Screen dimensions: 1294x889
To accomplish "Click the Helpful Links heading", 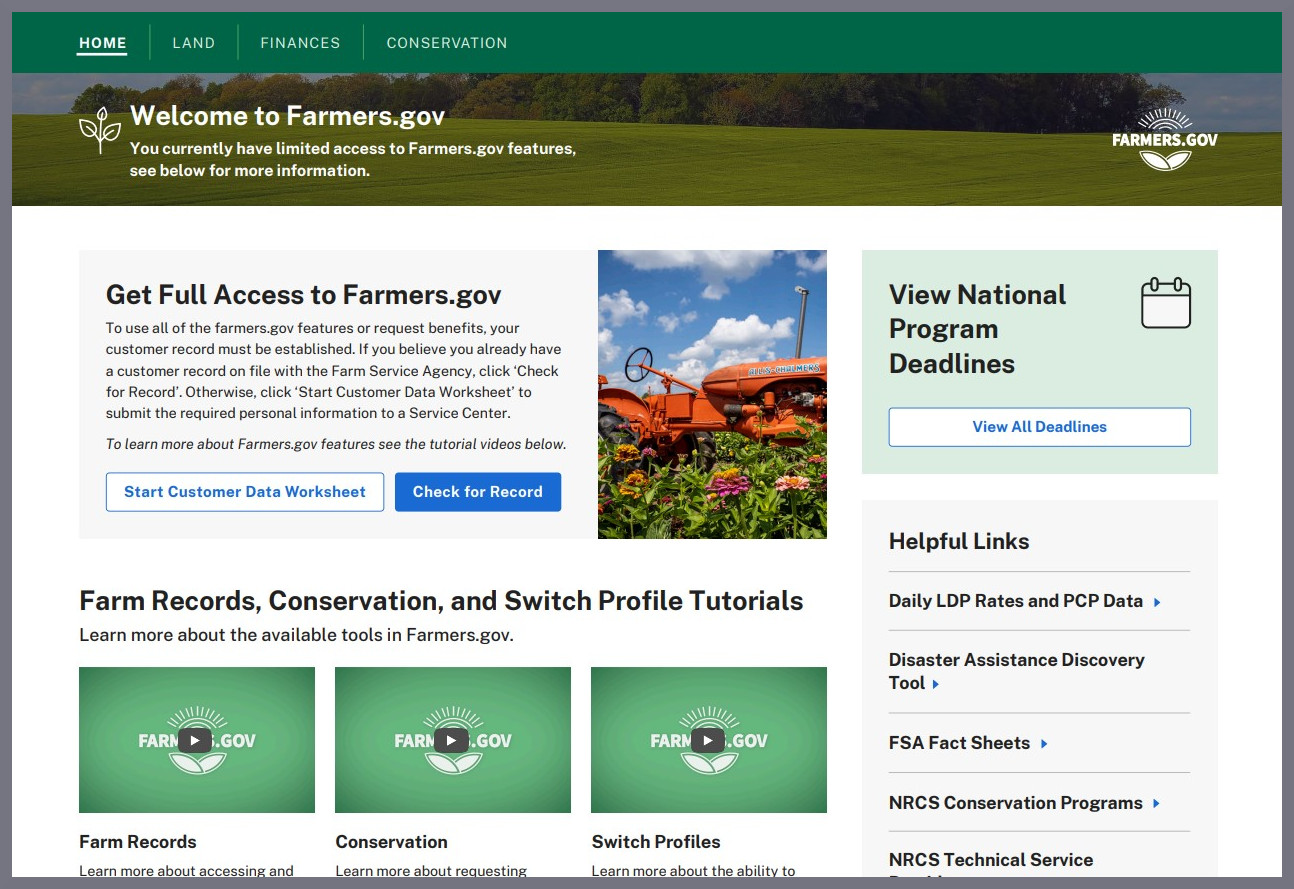I will (959, 541).
